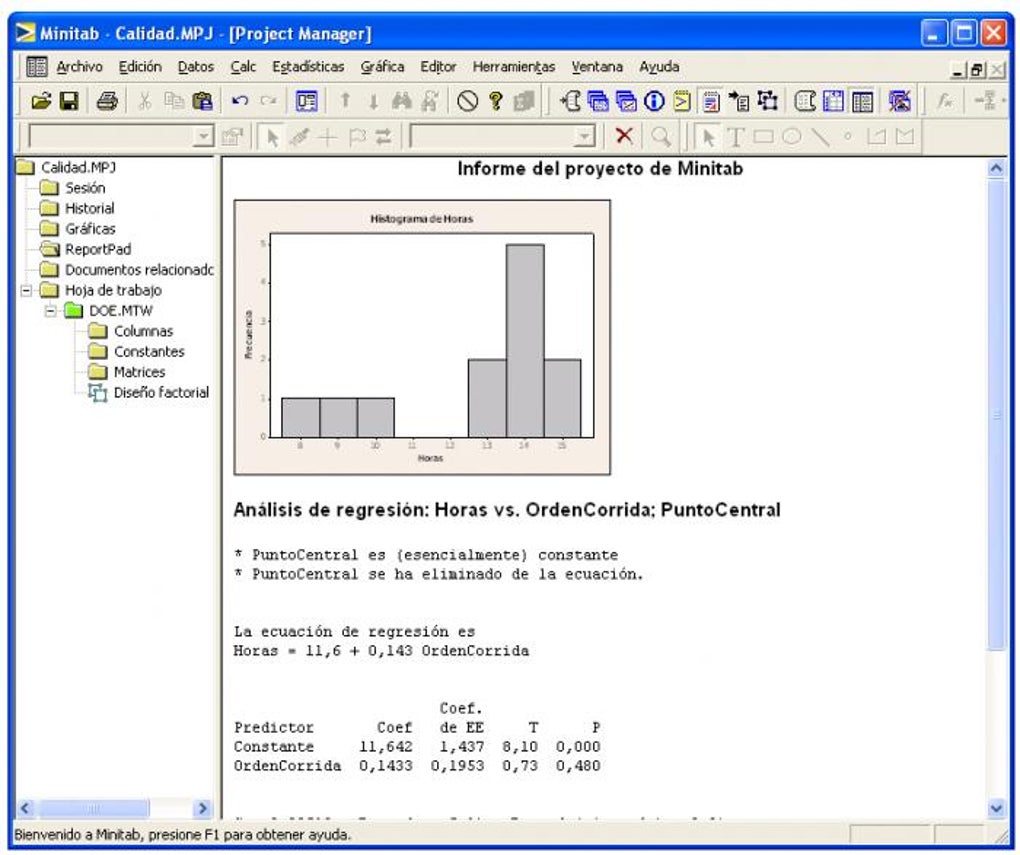Paste with the clipboard icon in the toolbar
This screenshot has width=1020, height=855.
pyautogui.click(x=203, y=101)
